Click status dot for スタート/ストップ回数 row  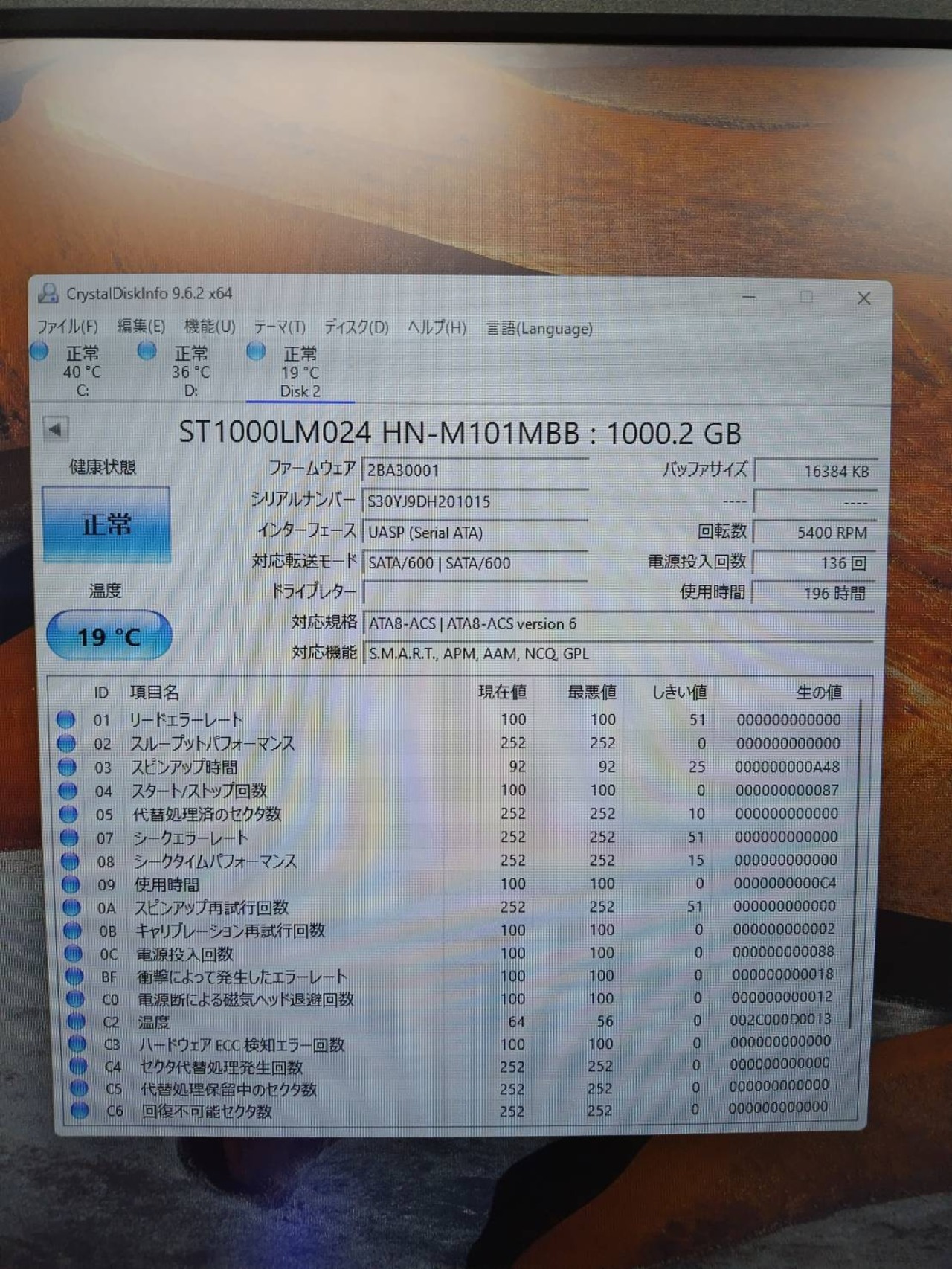pos(68,790)
